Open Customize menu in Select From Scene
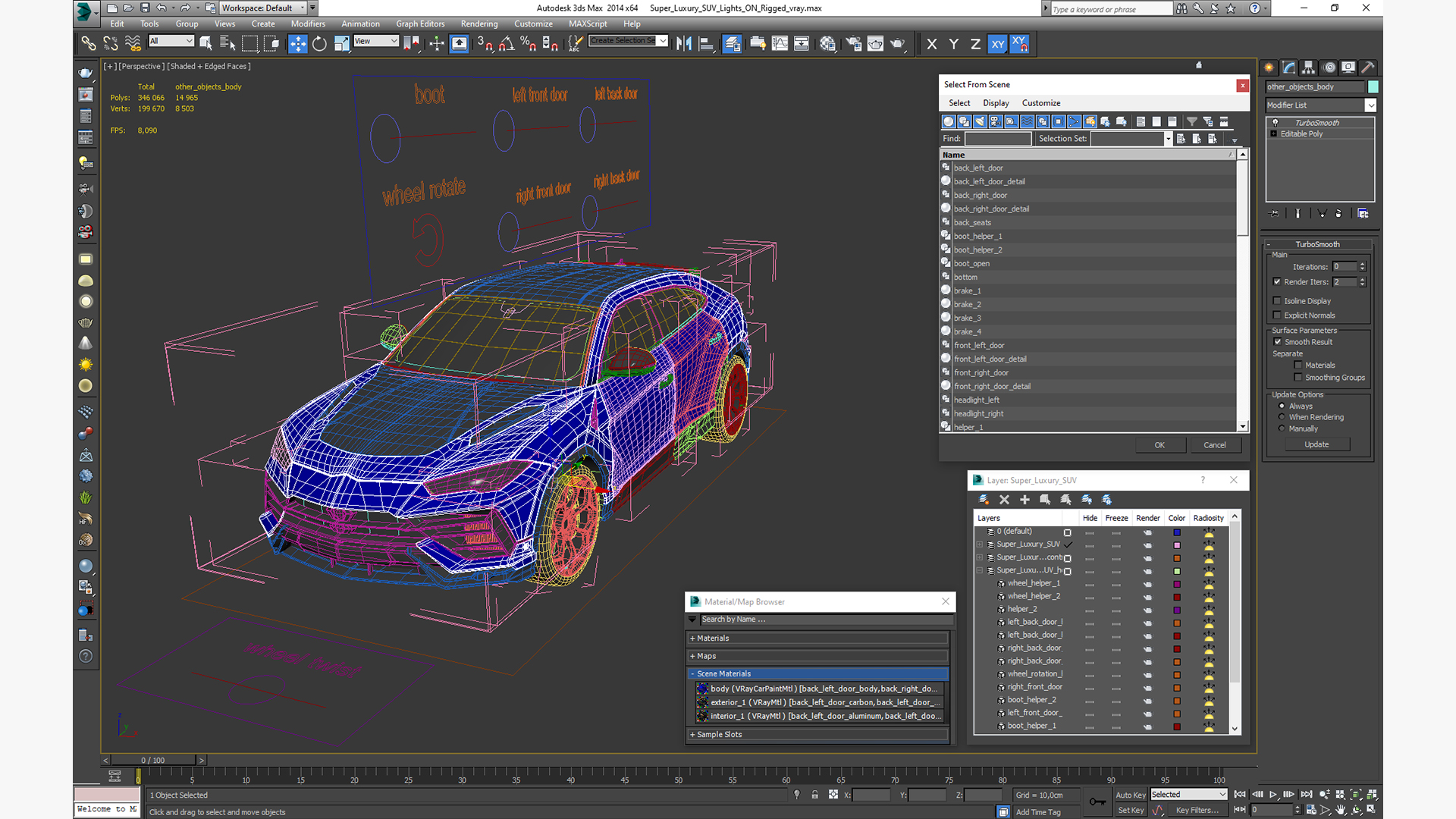 coord(1041,103)
